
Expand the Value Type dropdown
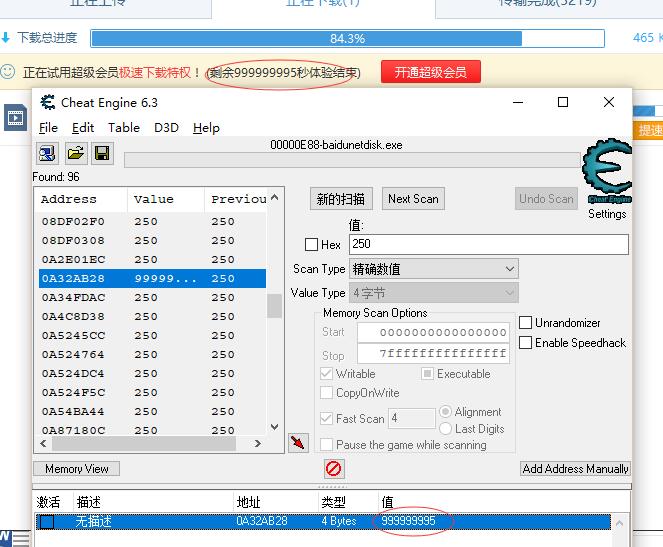coord(434,293)
